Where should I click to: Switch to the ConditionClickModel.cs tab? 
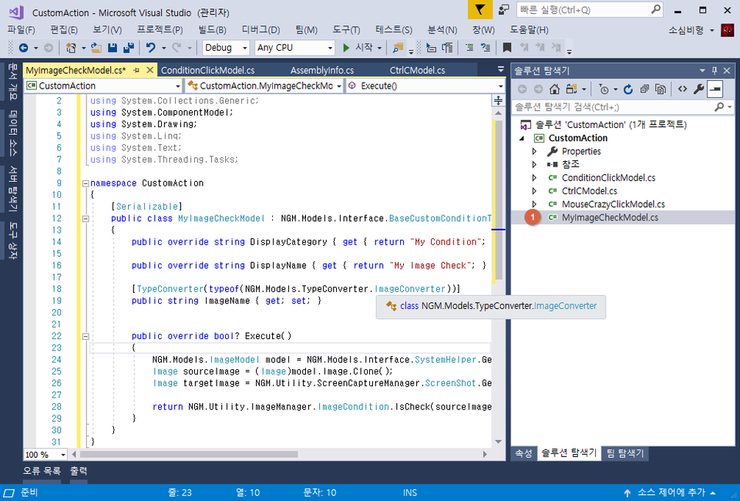coord(208,70)
